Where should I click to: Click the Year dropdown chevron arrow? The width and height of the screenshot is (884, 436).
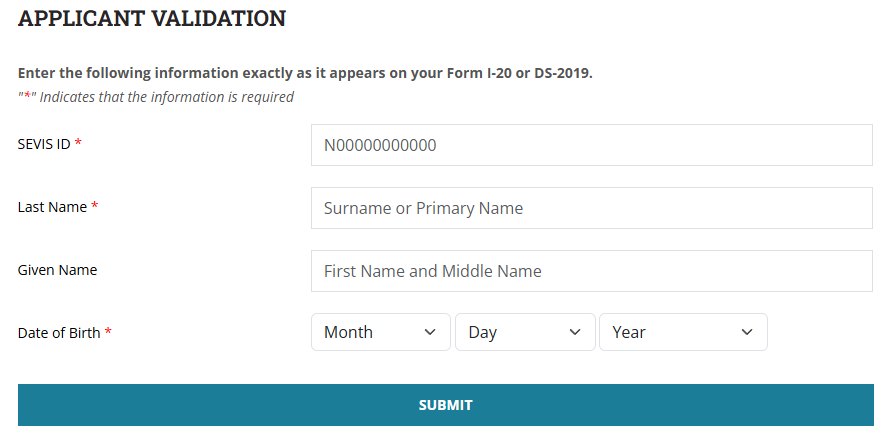(x=747, y=332)
